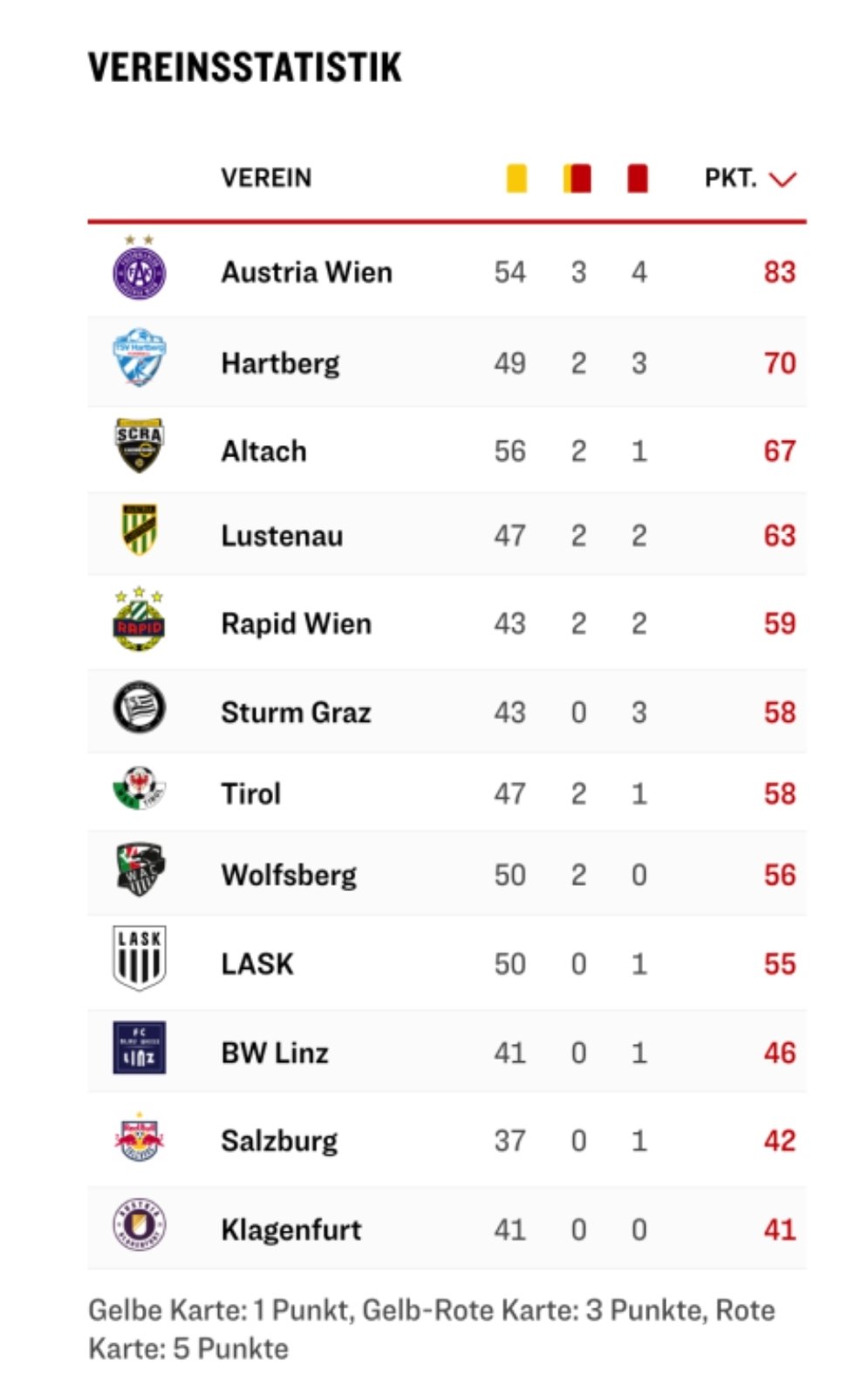This screenshot has height=1400, width=854.
Task: Click the Altach SCRA crest
Action: coord(139,446)
